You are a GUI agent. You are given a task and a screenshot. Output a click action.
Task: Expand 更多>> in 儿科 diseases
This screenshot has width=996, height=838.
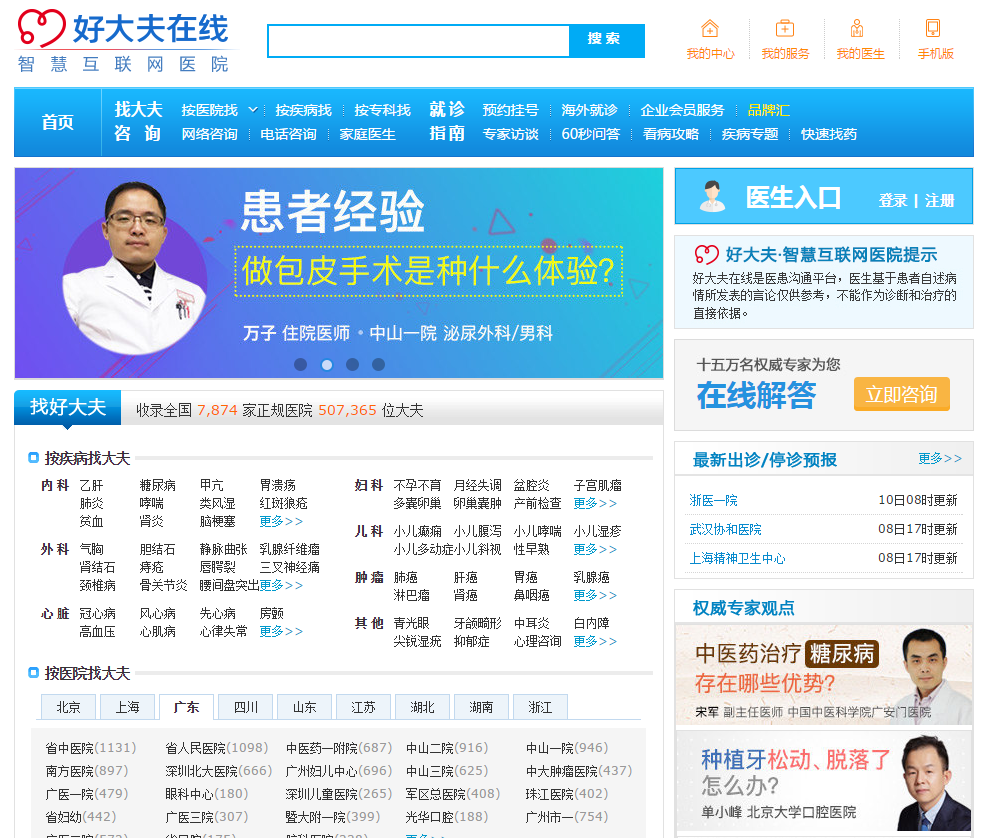pyautogui.click(x=595, y=549)
